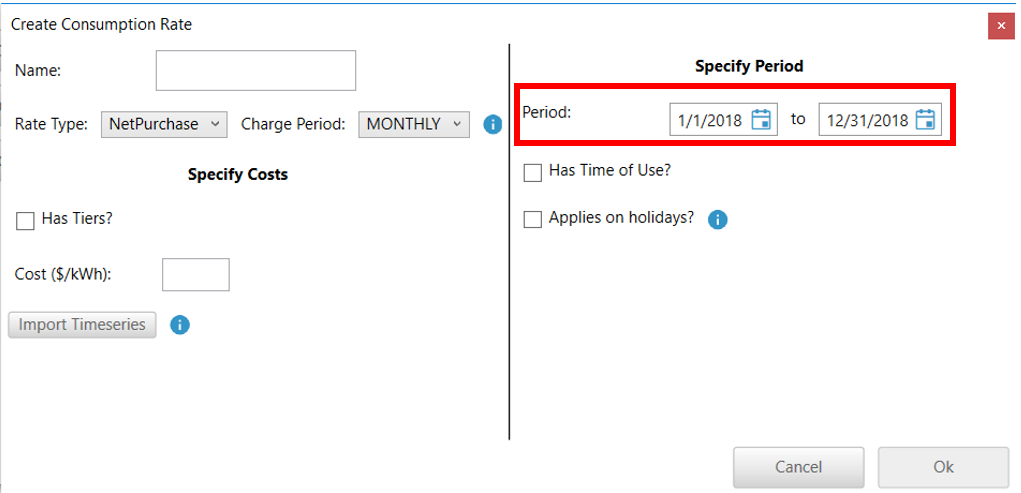Image resolution: width=1021 pixels, height=493 pixels.
Task: Select the 12/31/2018 end date field
Action: coord(866,121)
